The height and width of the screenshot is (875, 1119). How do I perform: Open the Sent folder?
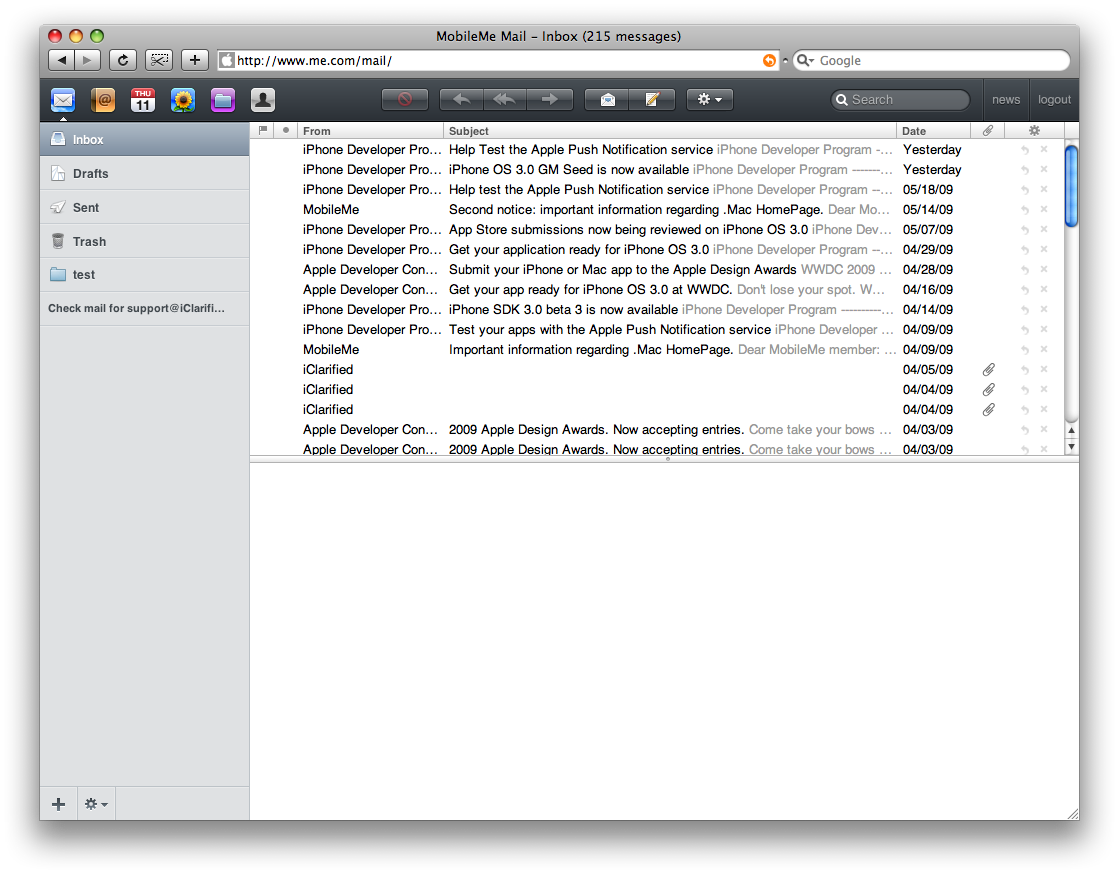(x=145, y=208)
